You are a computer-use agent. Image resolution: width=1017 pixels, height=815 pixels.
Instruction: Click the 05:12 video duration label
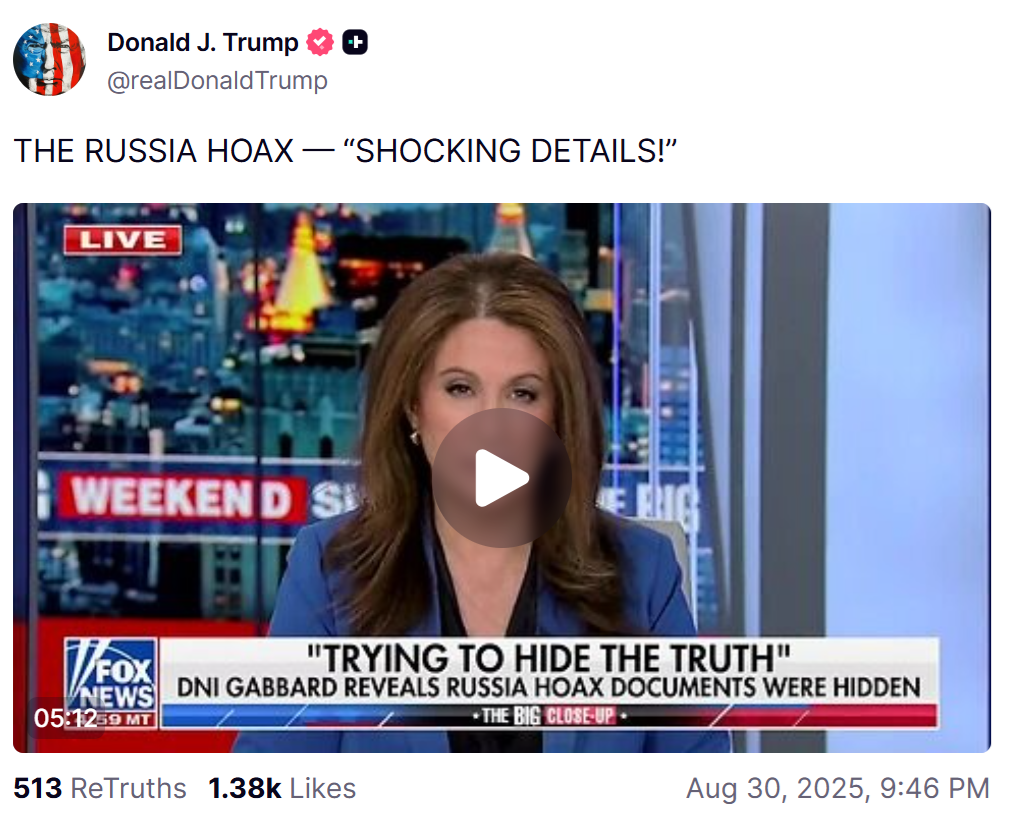[x=66, y=718]
